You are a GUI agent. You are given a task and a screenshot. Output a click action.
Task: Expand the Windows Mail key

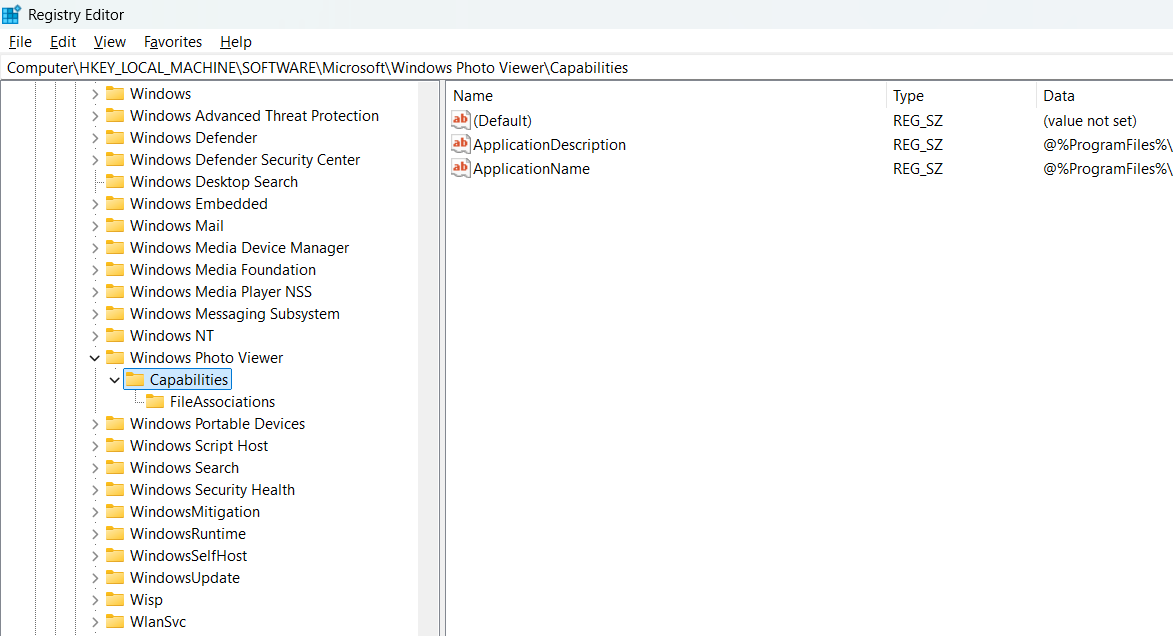pyautogui.click(x=95, y=226)
